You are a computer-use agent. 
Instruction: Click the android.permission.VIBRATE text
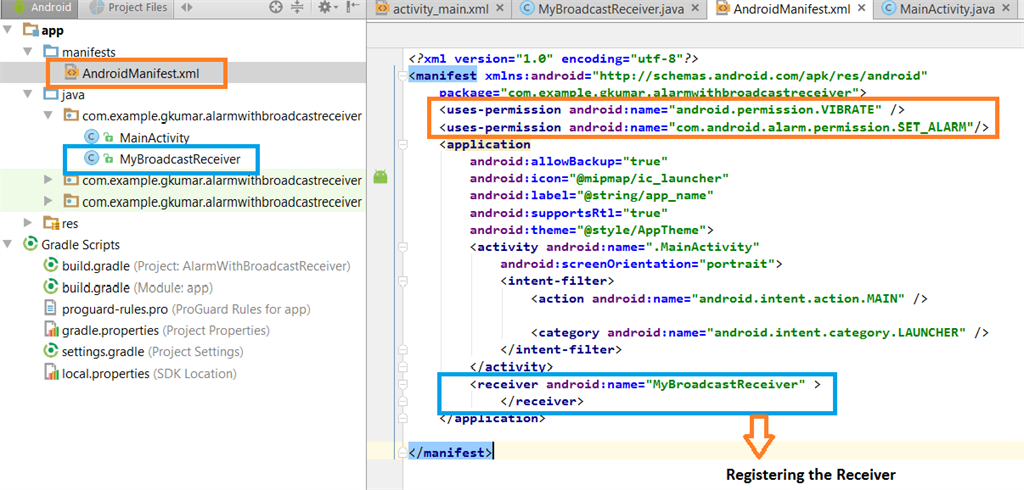777,110
